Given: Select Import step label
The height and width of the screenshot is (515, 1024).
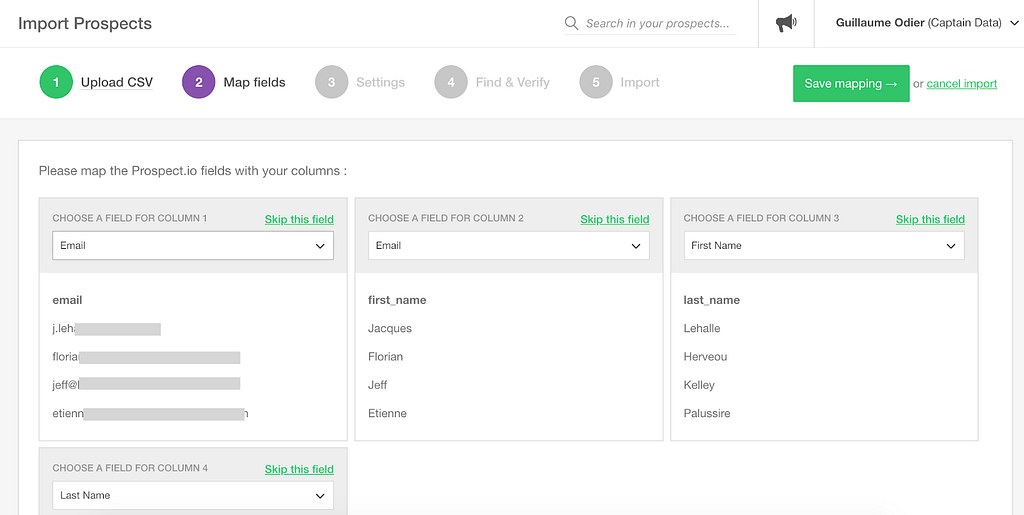Looking at the screenshot, I should point(640,82).
